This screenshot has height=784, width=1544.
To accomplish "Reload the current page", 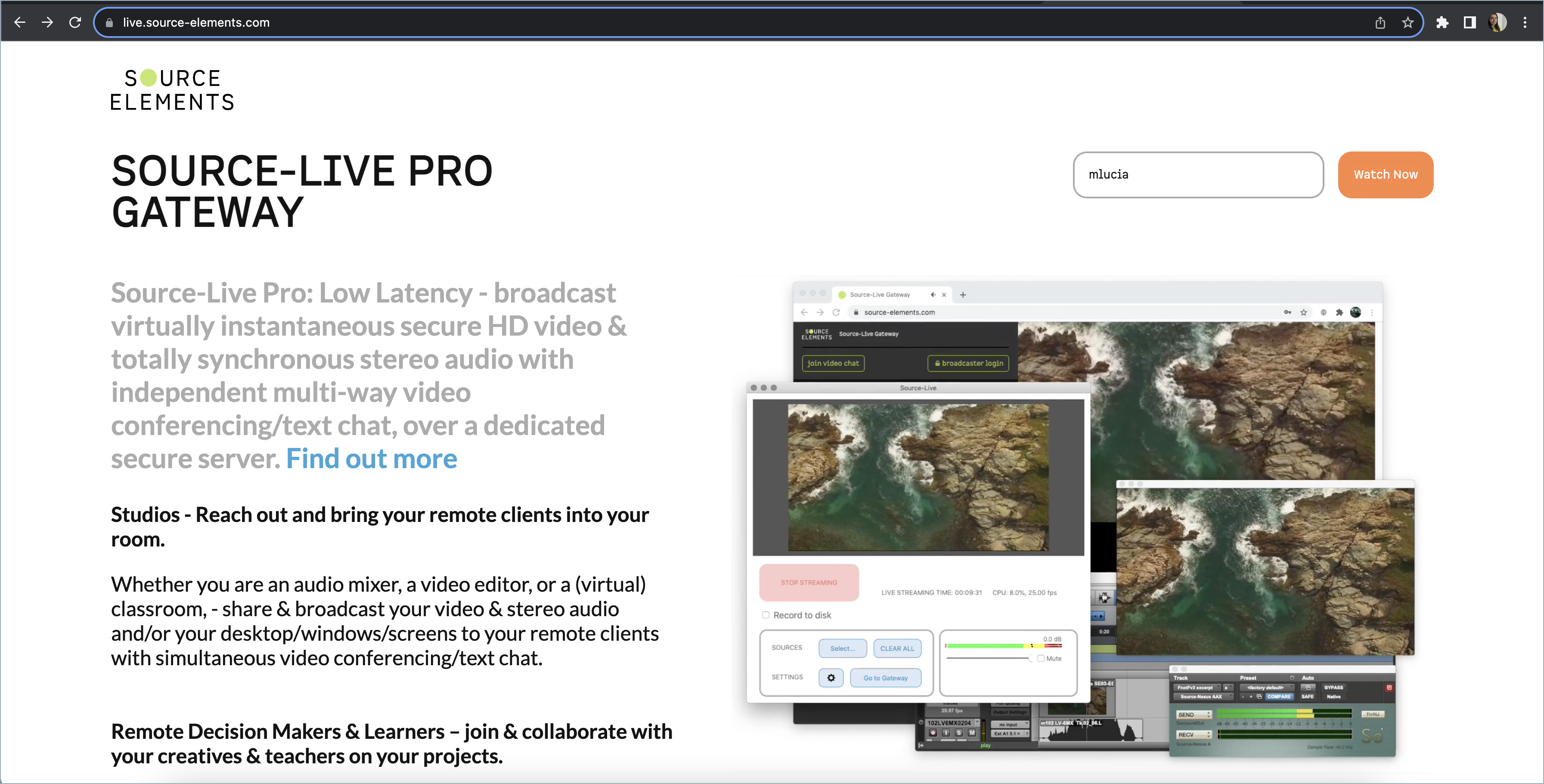I will click(75, 22).
